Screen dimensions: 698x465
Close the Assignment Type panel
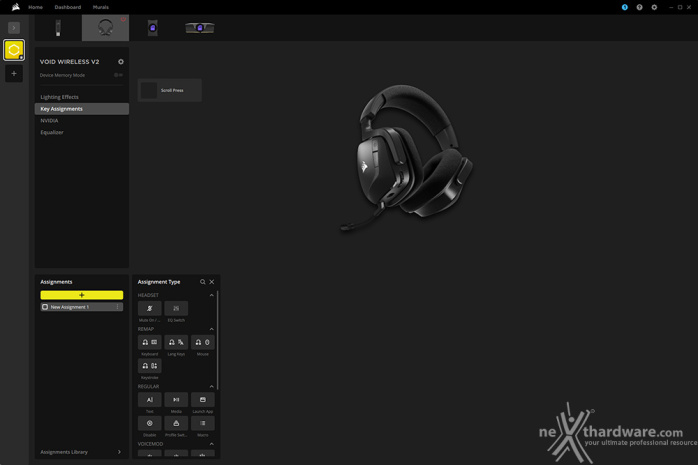click(212, 282)
